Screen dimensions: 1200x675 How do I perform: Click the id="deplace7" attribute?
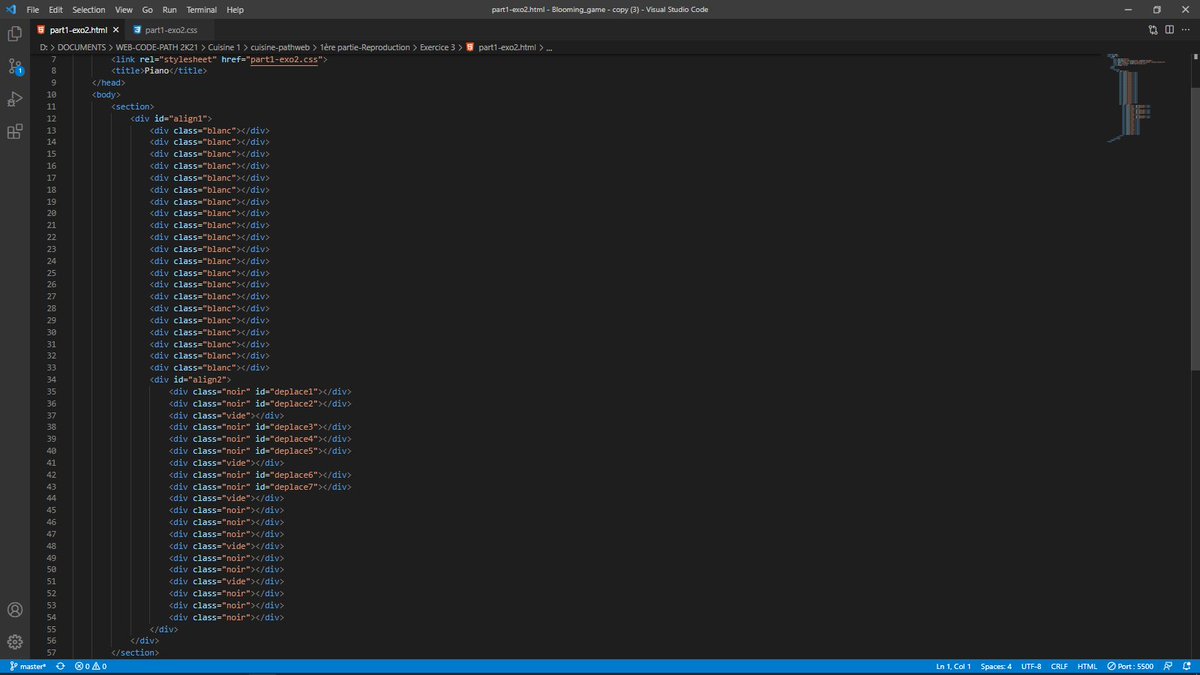(x=287, y=486)
